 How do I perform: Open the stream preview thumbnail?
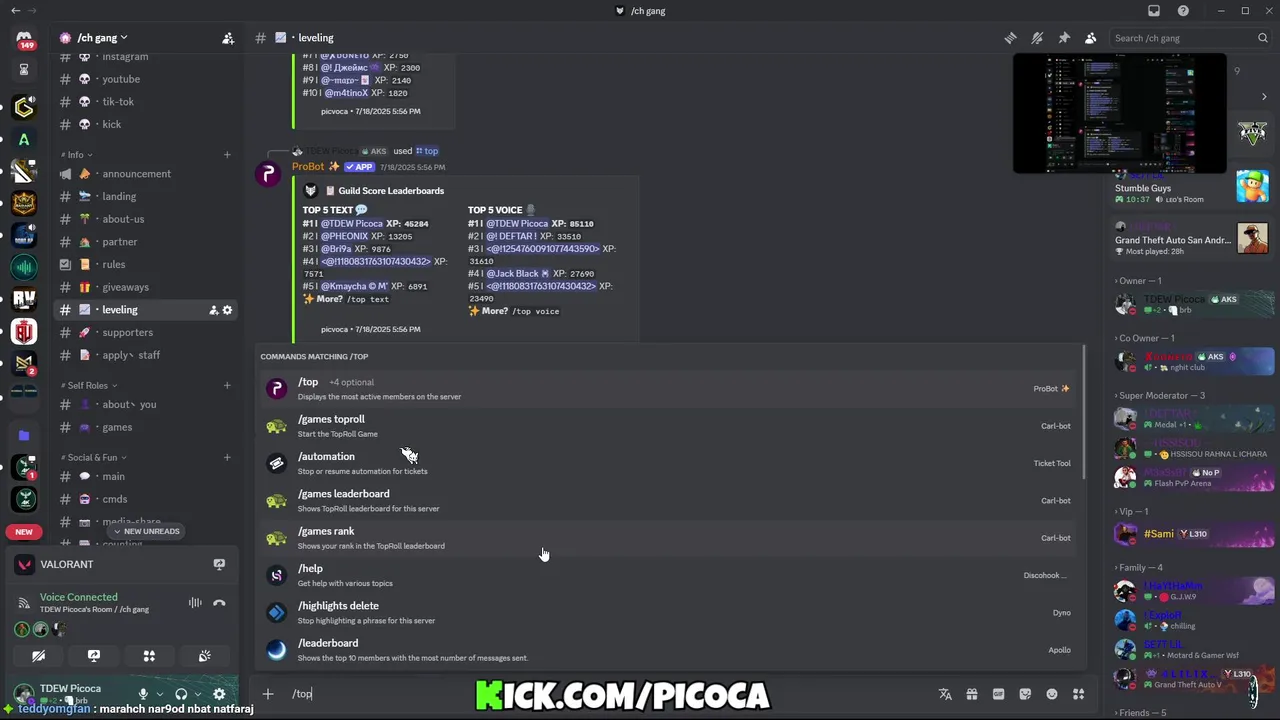(x=1119, y=113)
